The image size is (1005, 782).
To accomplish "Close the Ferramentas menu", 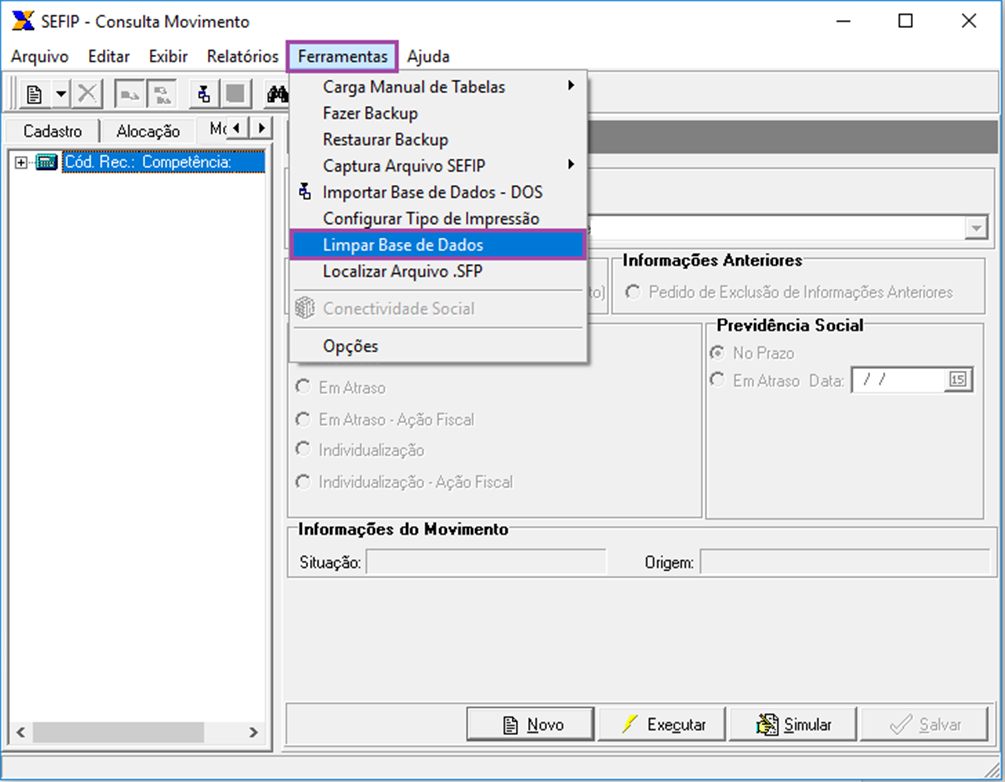I will click(x=342, y=56).
